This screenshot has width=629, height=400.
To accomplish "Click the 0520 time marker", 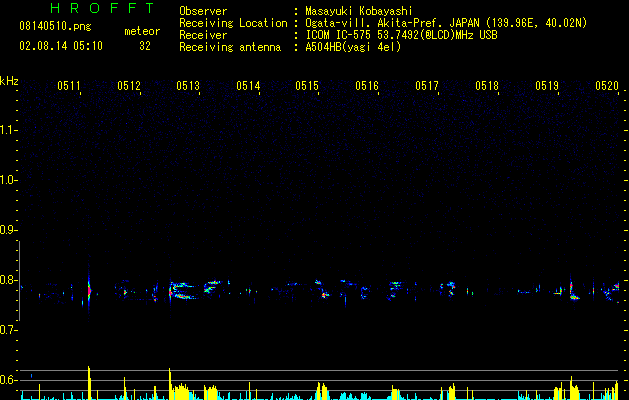I will pyautogui.click(x=607, y=85).
